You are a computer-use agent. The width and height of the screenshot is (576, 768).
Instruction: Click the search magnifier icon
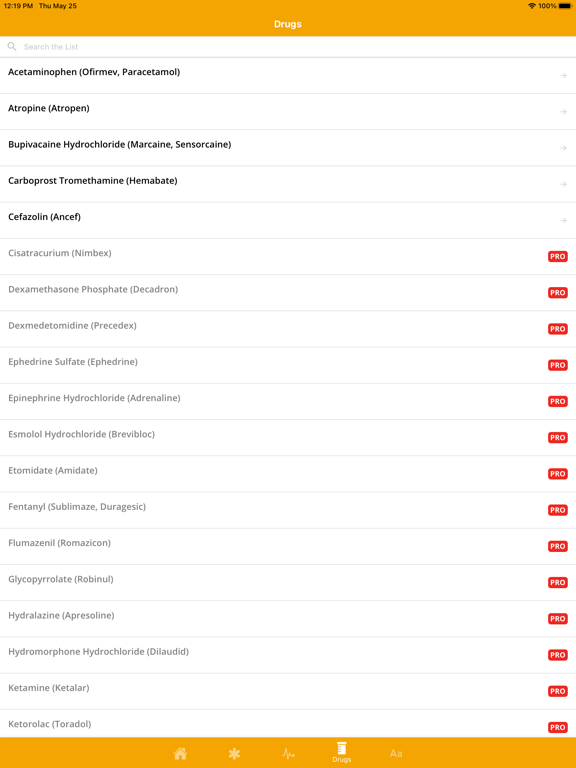[12, 47]
